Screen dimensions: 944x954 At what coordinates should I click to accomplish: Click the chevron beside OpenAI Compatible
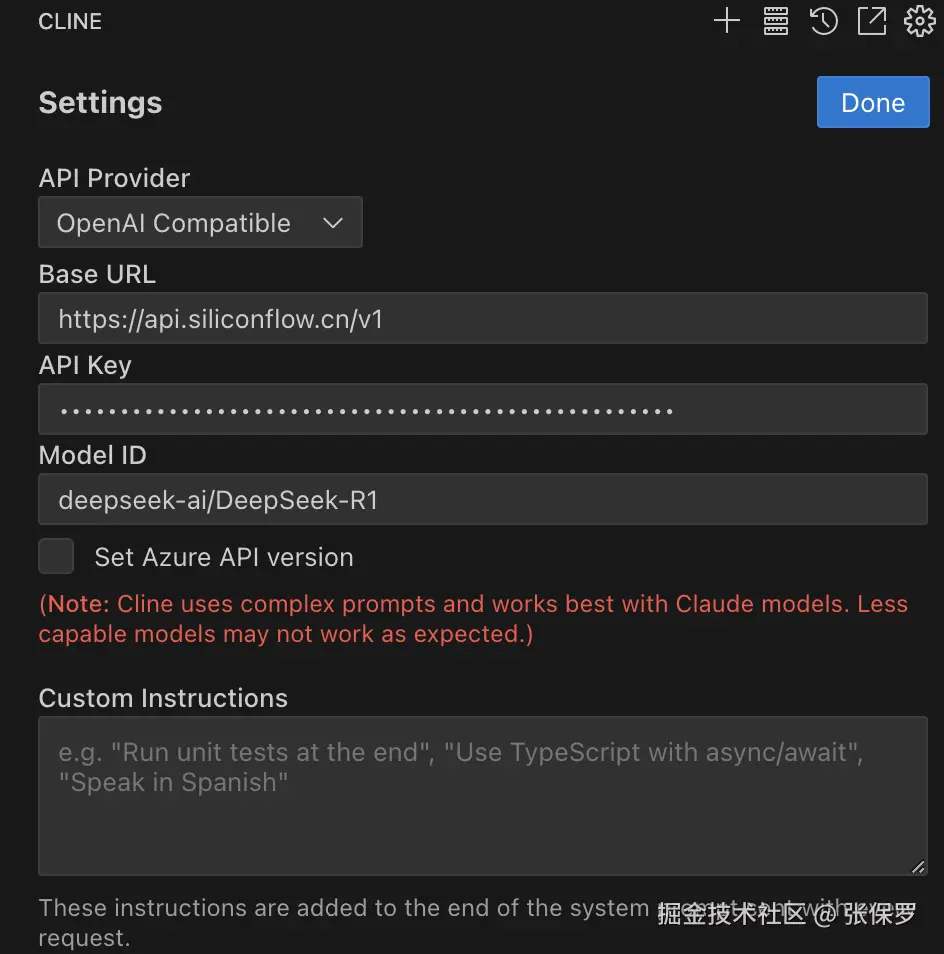coord(333,223)
